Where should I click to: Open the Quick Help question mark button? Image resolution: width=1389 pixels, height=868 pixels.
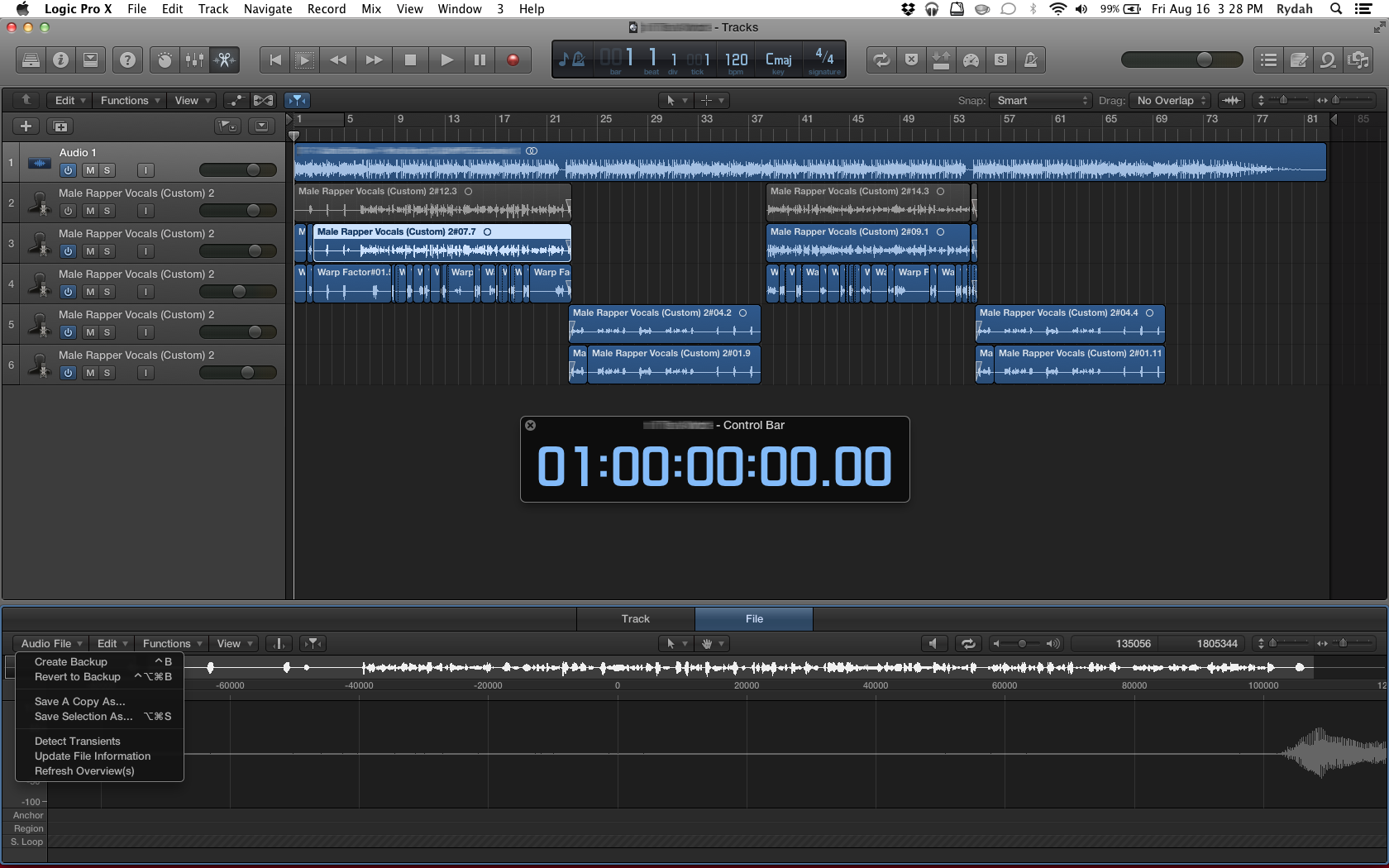click(x=127, y=60)
